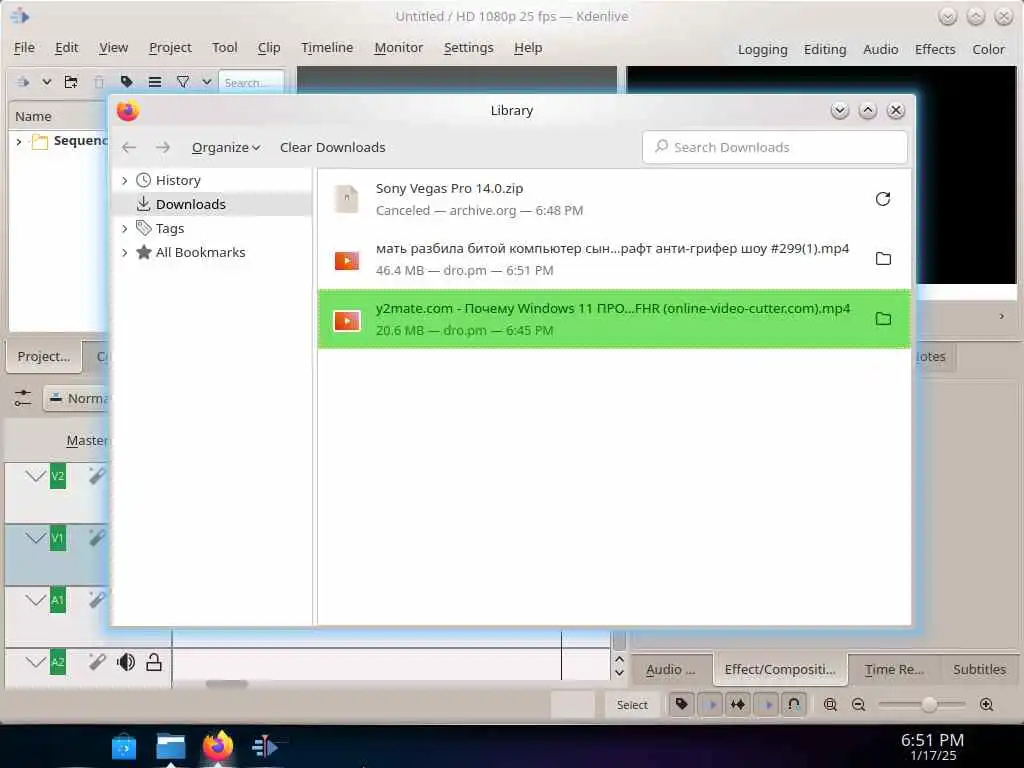
Task: Open Kdenlive Settings menu
Action: [468, 48]
